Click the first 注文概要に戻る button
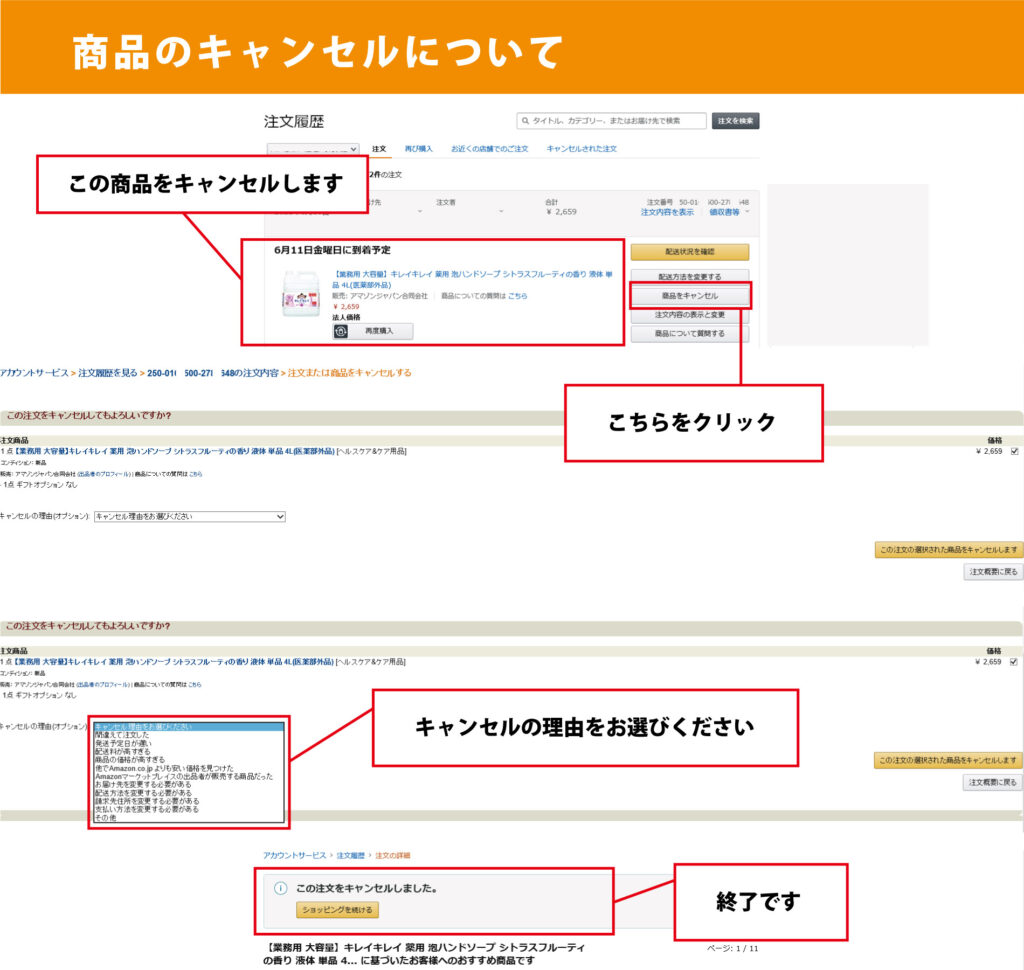The width and height of the screenshot is (1024, 970). click(993, 572)
